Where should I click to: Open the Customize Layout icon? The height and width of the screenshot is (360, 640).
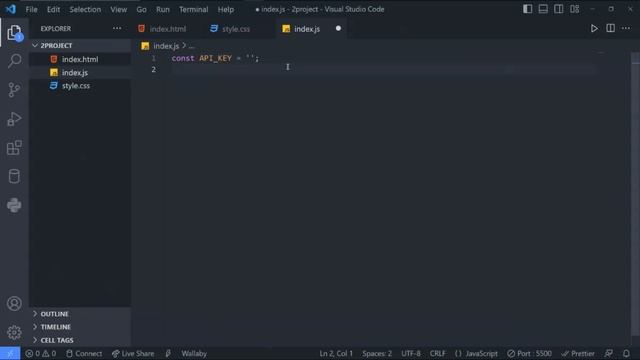(x=574, y=9)
